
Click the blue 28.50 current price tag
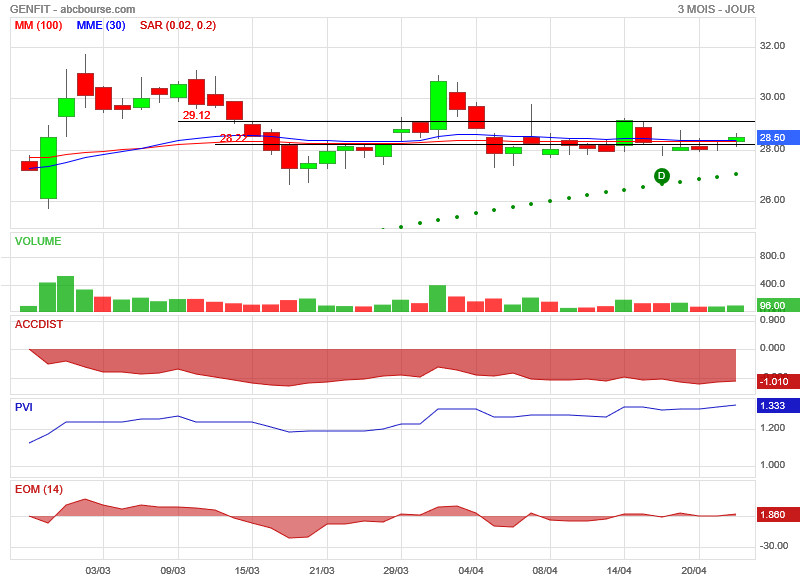777,138
